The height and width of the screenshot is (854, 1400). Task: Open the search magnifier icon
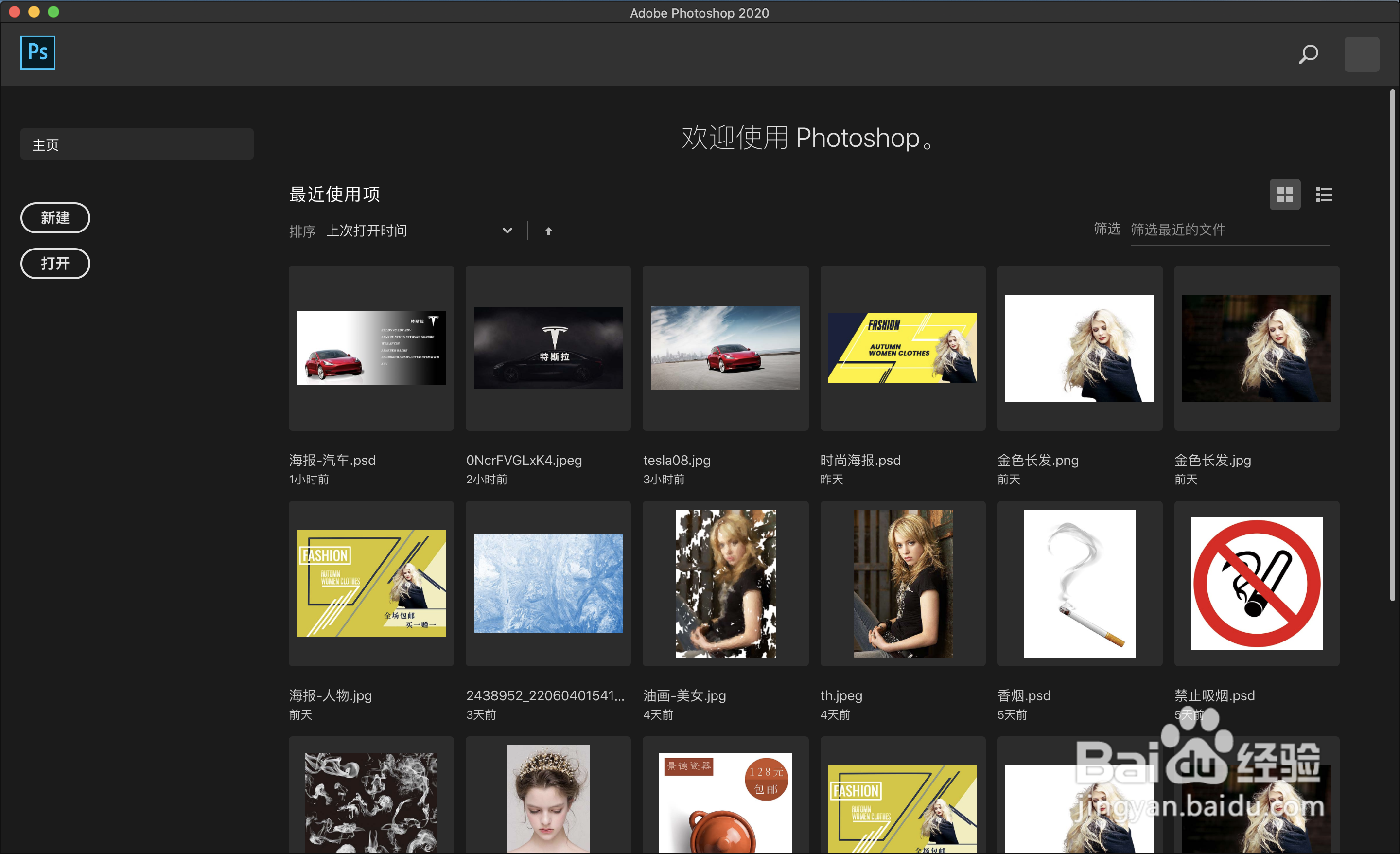[1308, 54]
